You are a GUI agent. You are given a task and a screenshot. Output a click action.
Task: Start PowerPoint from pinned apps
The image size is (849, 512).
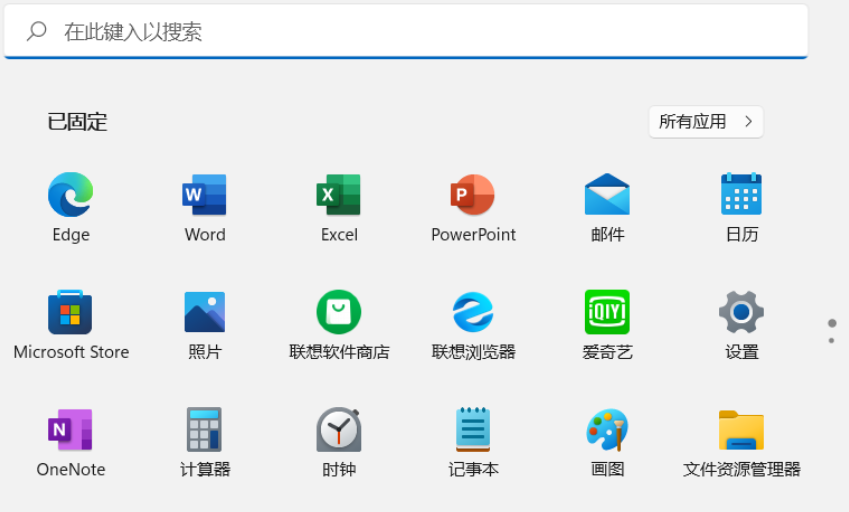473,195
